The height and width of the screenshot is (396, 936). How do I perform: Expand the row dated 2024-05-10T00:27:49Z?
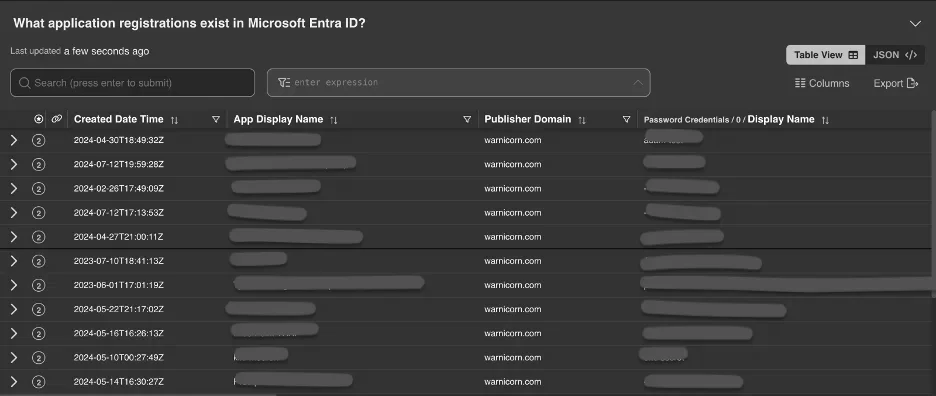pyautogui.click(x=14, y=358)
